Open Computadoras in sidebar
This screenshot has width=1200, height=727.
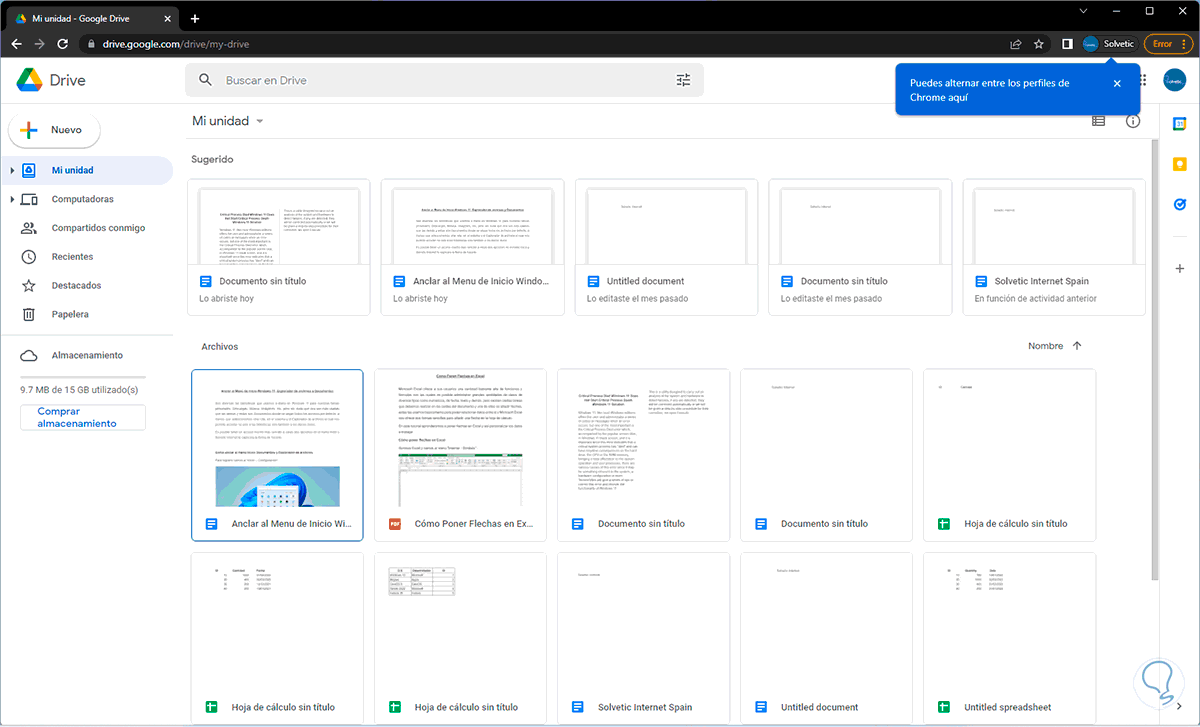[88, 199]
